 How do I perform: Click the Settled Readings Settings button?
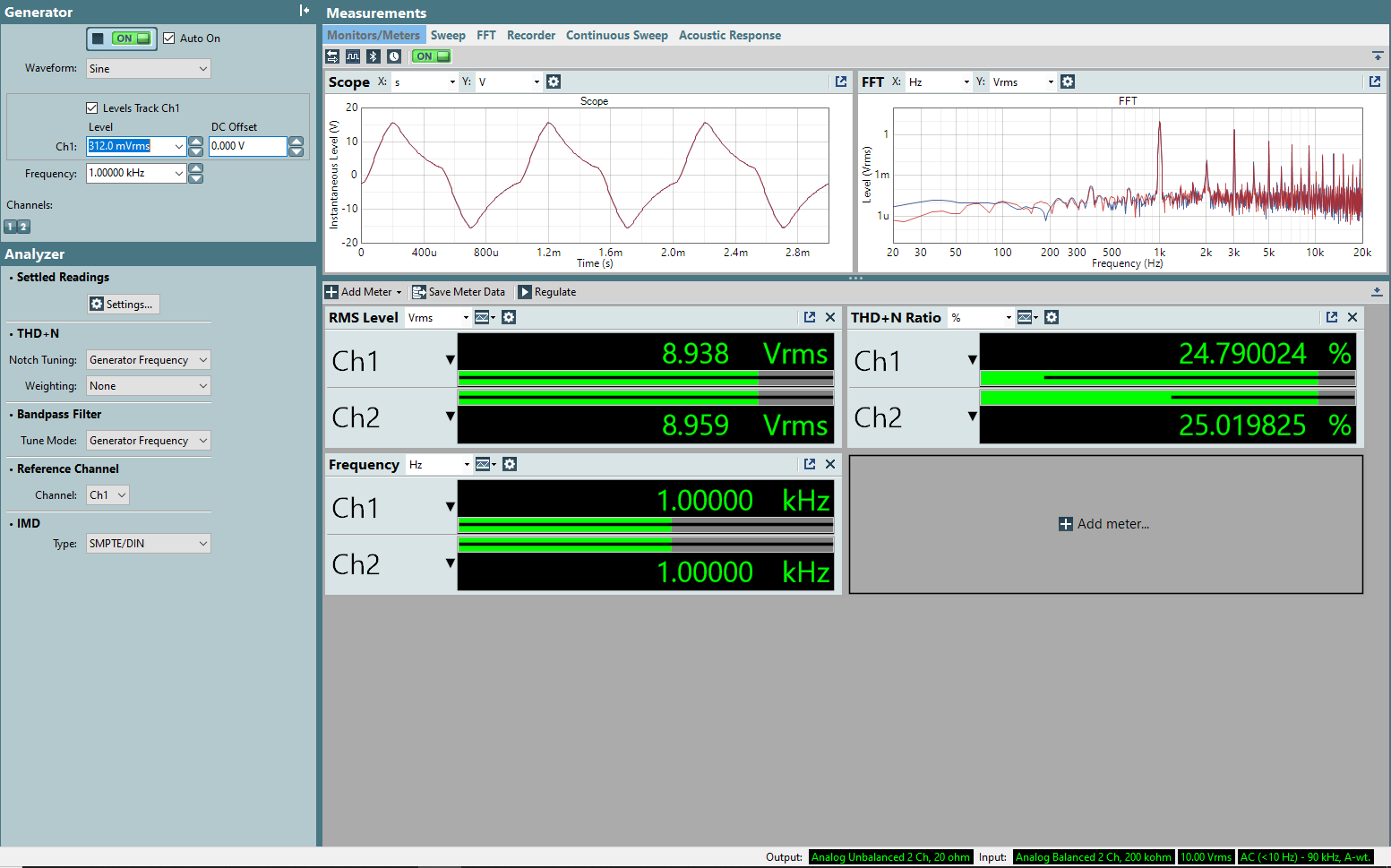123,305
